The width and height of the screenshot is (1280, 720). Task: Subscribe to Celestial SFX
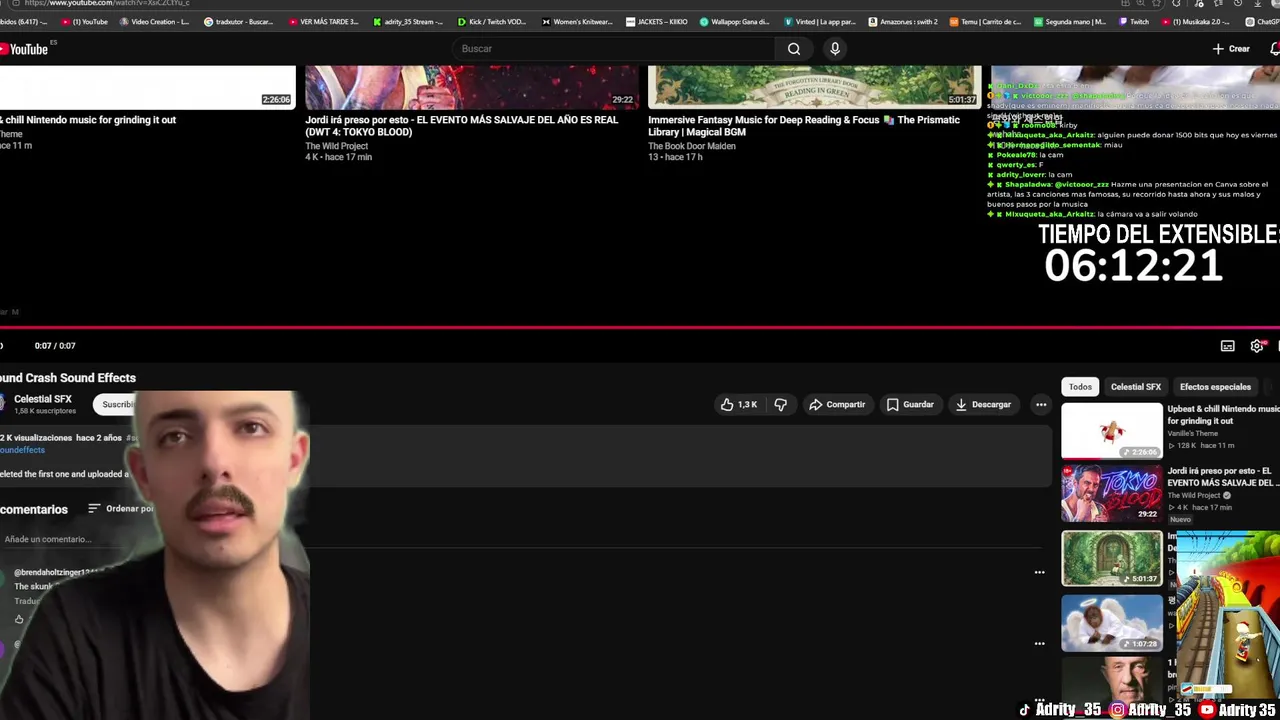117,404
